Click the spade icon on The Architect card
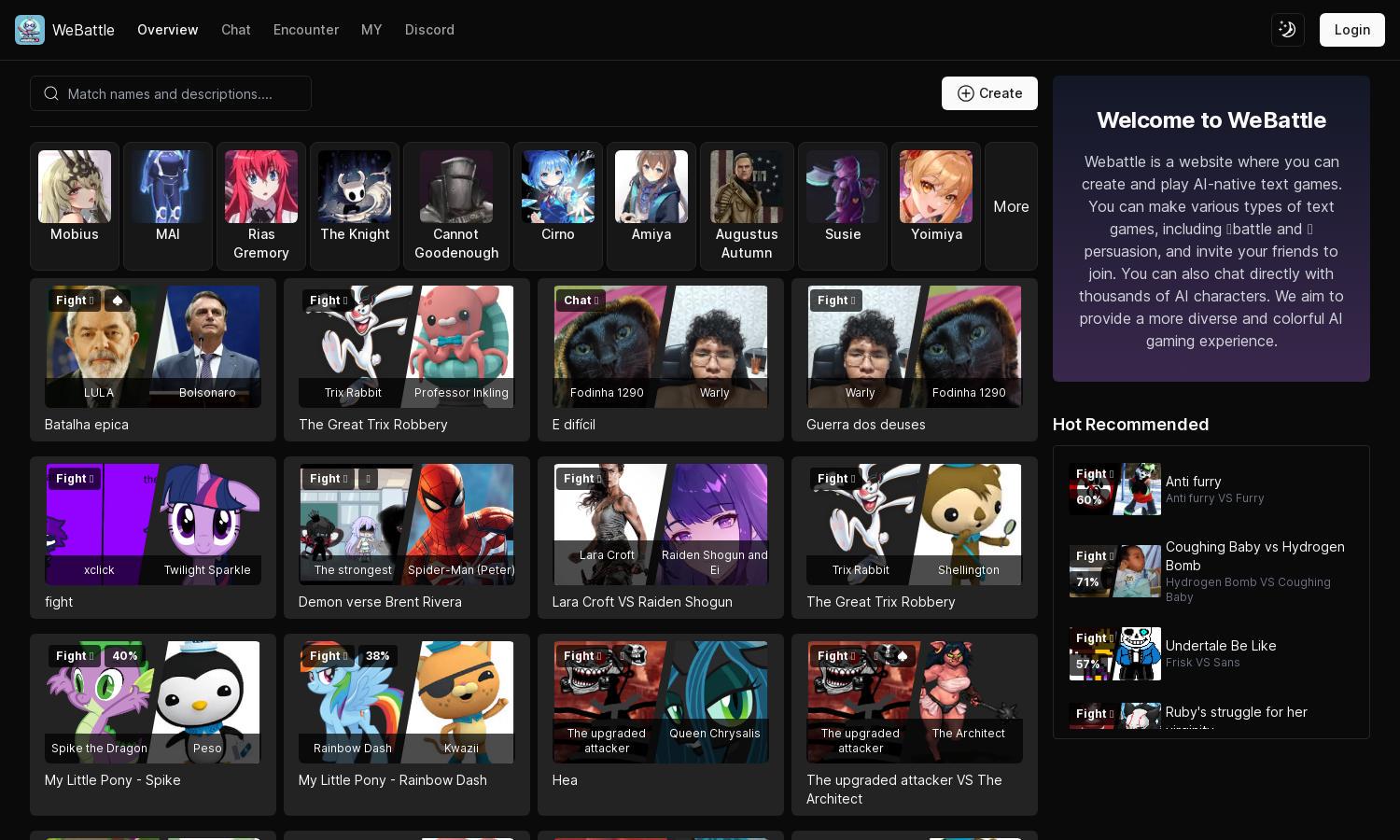The width and height of the screenshot is (1400, 840). pos(902,656)
